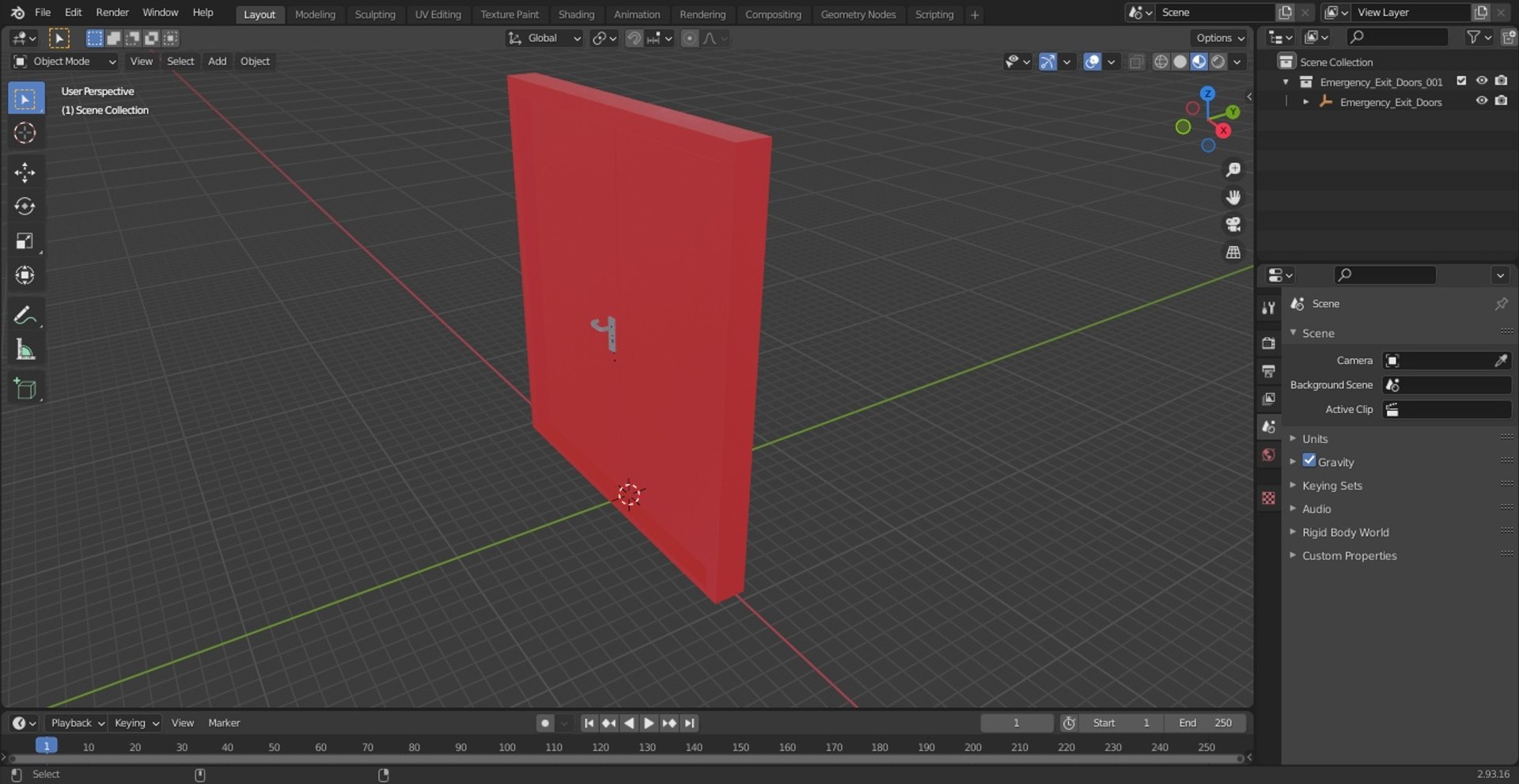Open the File menu
The image size is (1519, 784).
coord(43,13)
